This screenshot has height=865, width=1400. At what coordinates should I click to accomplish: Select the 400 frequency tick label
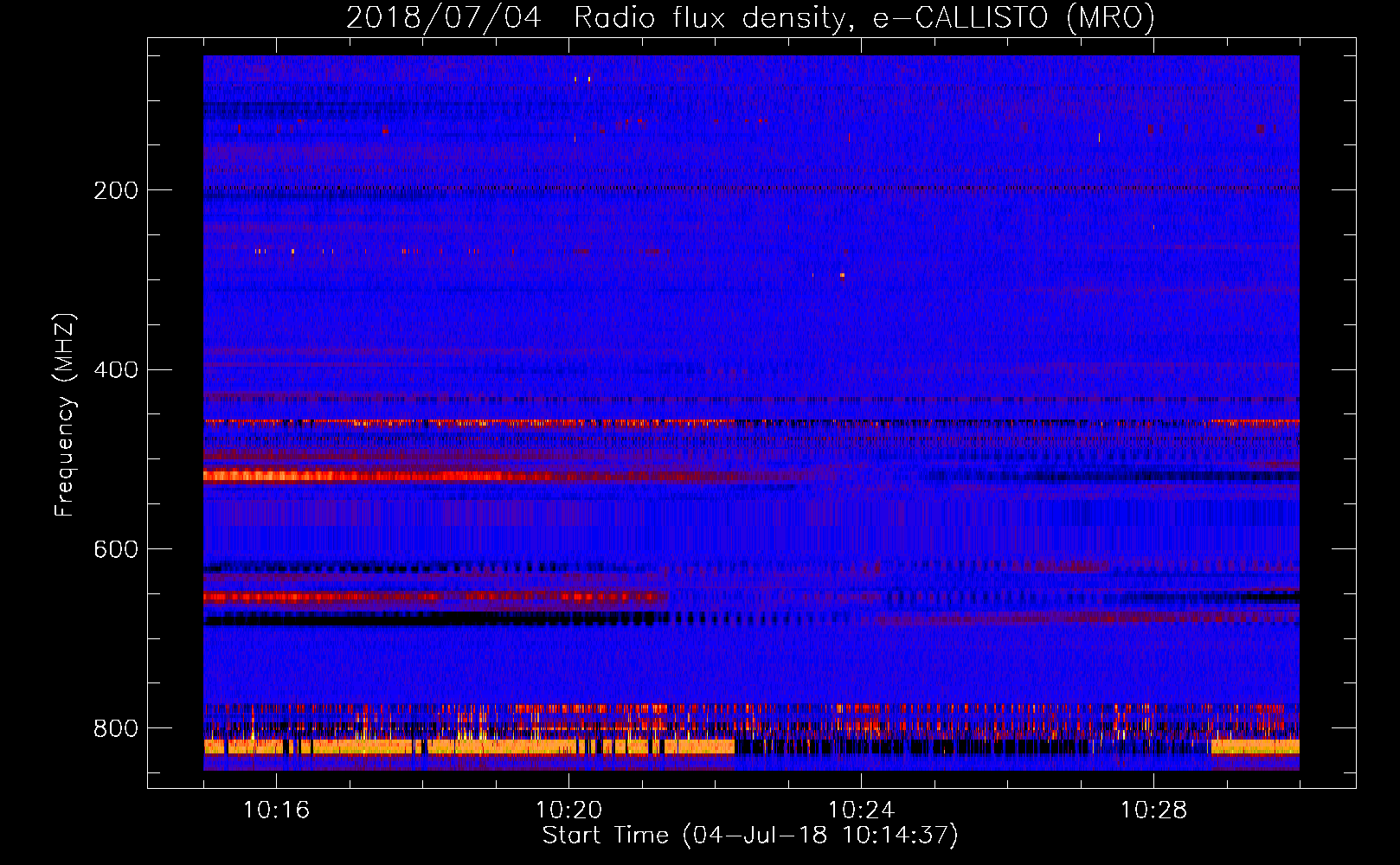(116, 370)
